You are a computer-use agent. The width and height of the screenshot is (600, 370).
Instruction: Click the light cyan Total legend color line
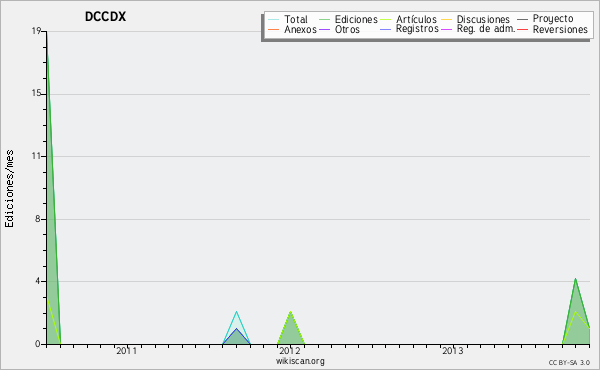point(273,20)
